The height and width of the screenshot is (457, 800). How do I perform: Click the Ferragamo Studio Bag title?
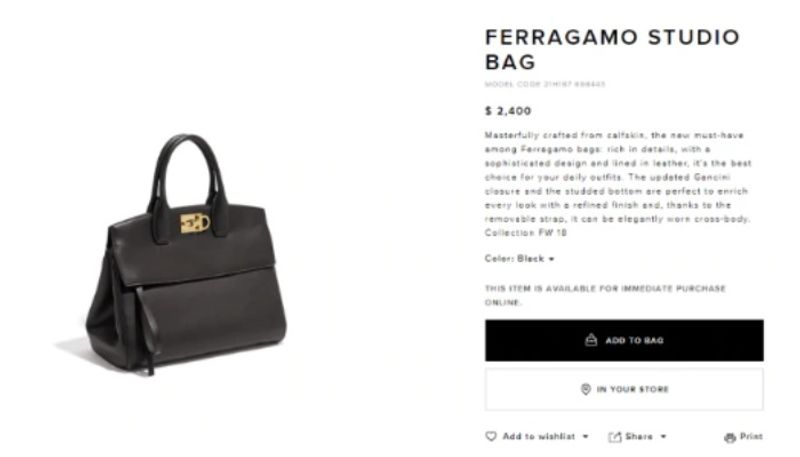(612, 49)
